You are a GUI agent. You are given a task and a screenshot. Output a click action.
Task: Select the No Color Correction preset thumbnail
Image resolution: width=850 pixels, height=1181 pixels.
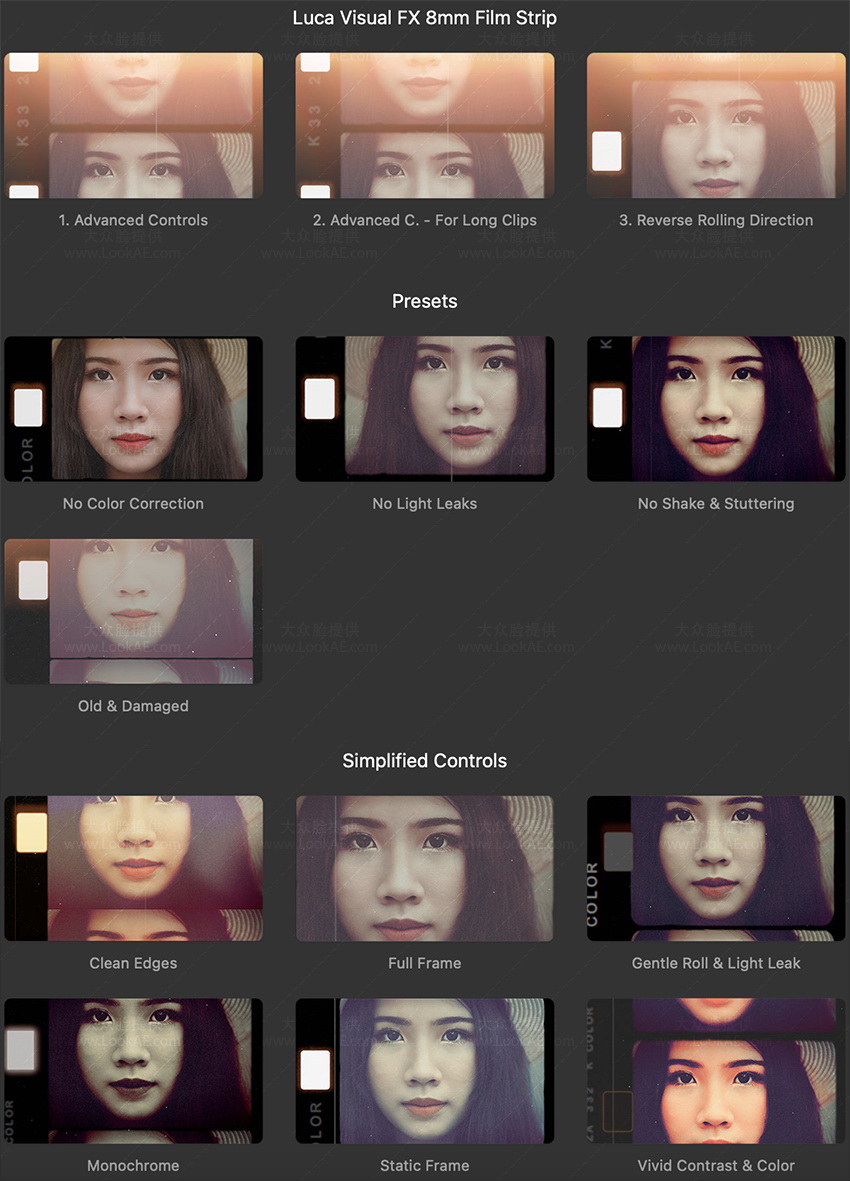point(133,408)
